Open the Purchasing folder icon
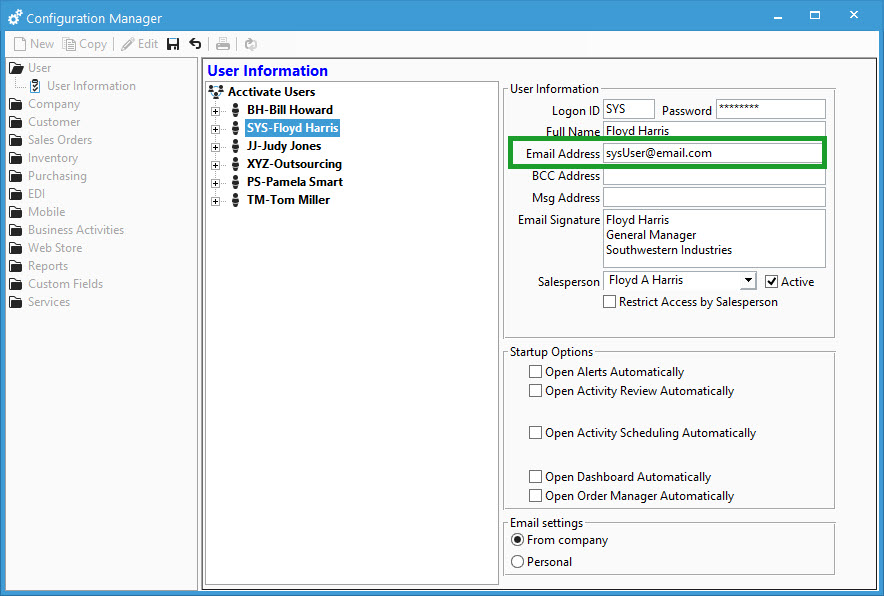The image size is (884, 596). [18, 175]
